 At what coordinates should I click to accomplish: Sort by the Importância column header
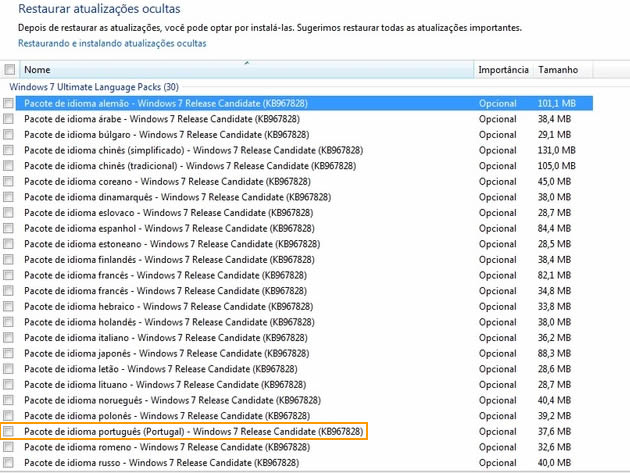(503, 70)
